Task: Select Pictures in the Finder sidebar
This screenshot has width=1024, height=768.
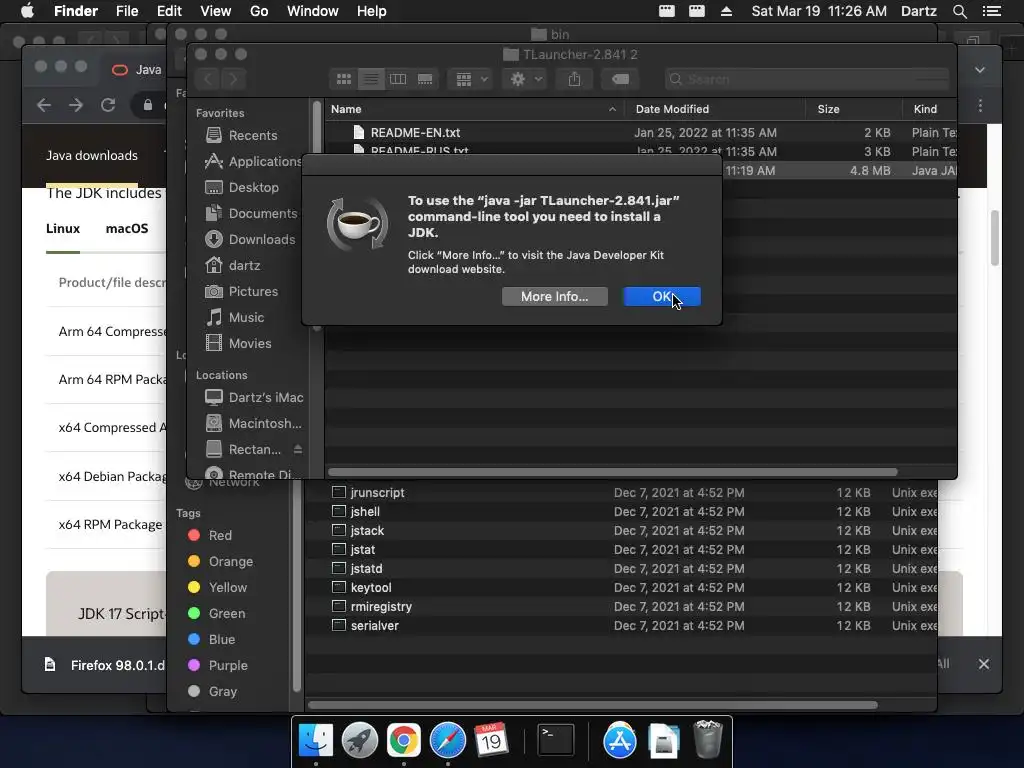Action: pos(242,292)
